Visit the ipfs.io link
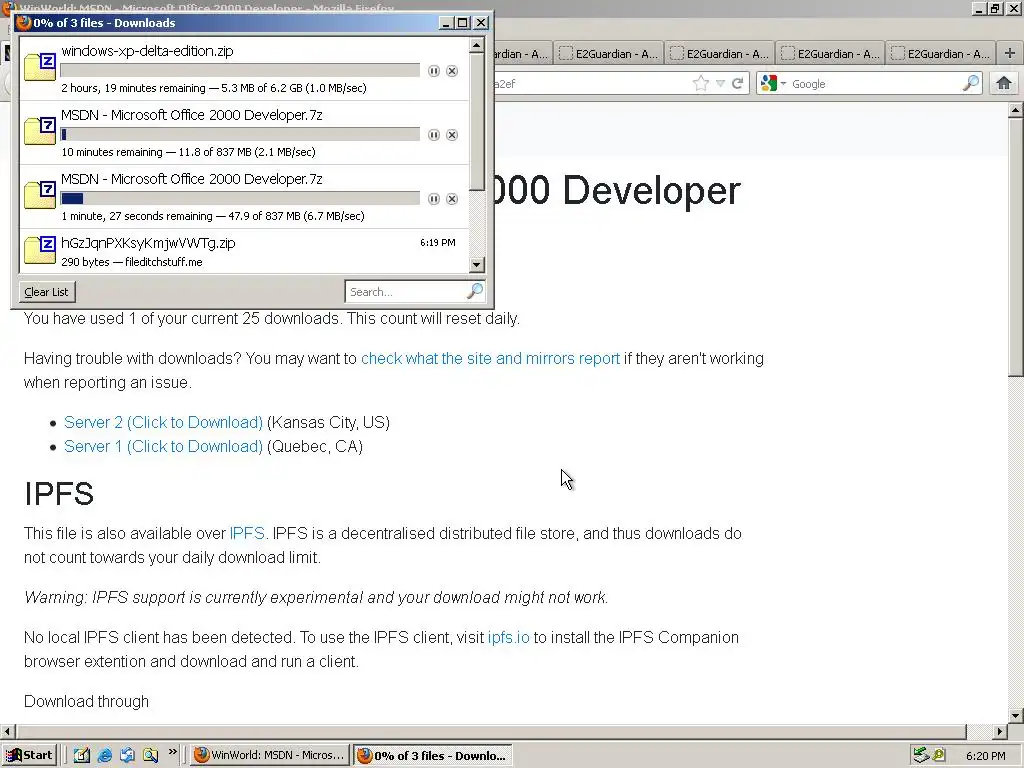Image resolution: width=1024 pixels, height=768 pixels. (x=509, y=637)
